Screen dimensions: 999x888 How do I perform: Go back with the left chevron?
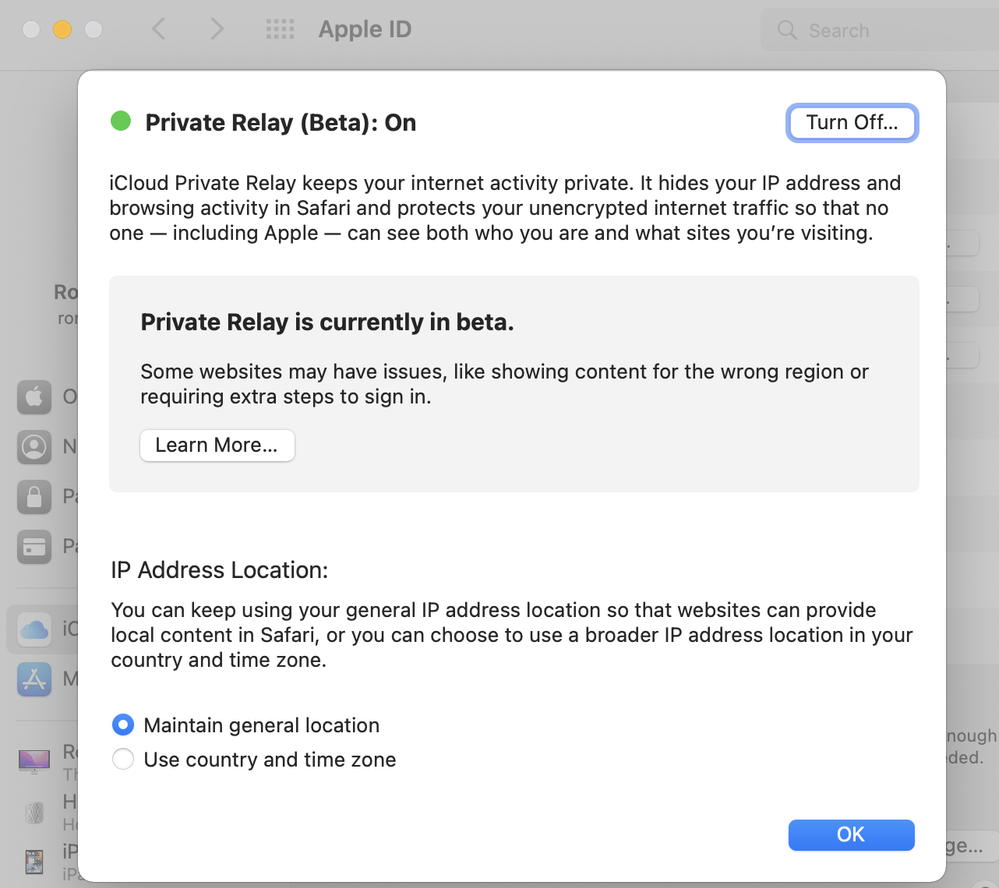[x=158, y=30]
